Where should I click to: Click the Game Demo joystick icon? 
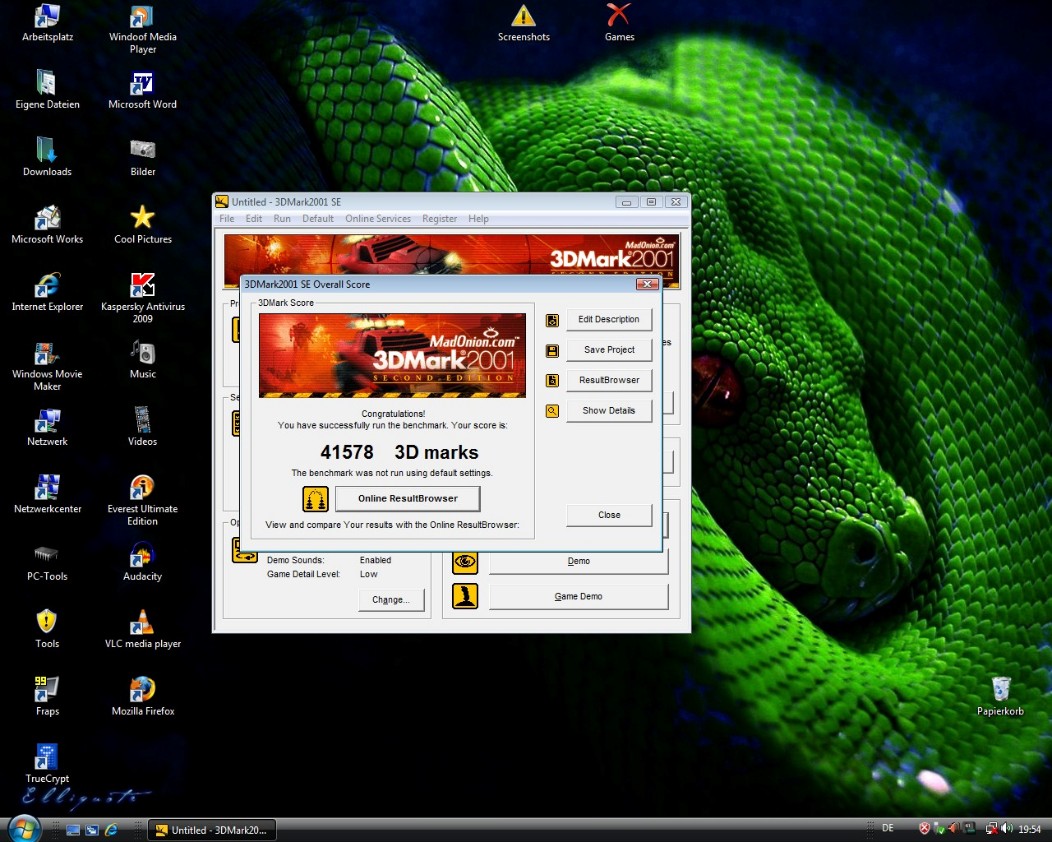465,596
